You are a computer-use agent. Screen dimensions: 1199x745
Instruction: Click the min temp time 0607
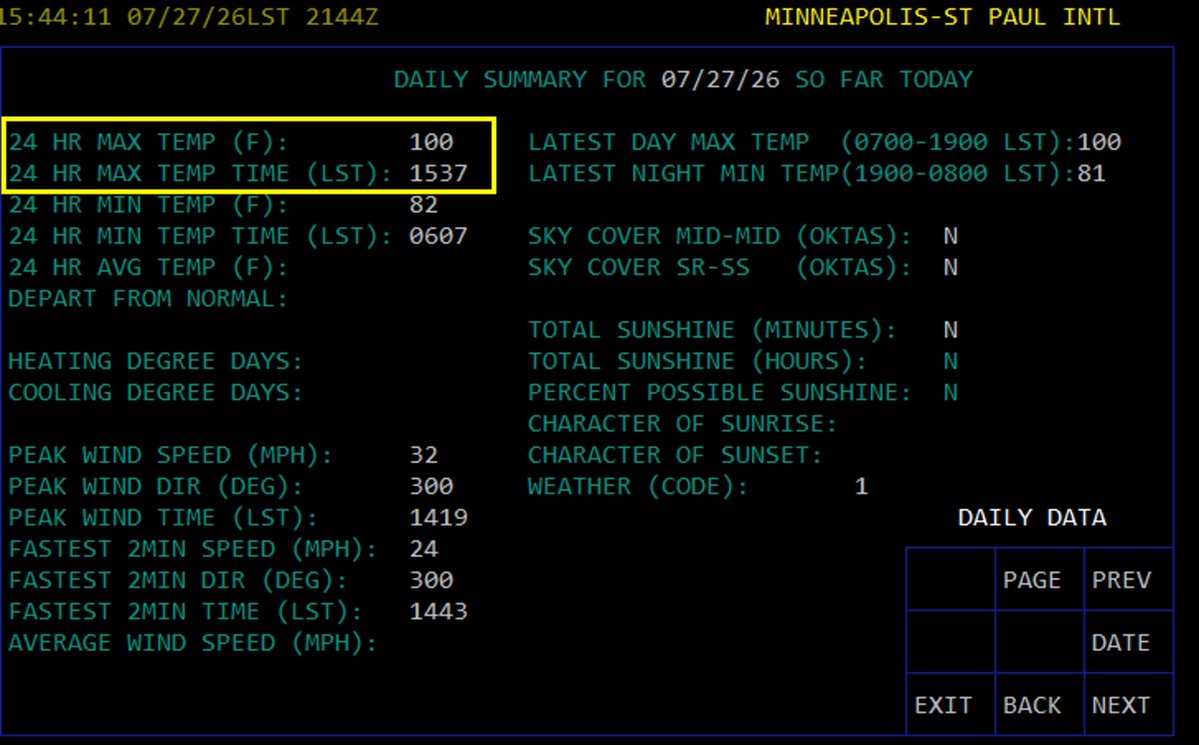tap(438, 236)
